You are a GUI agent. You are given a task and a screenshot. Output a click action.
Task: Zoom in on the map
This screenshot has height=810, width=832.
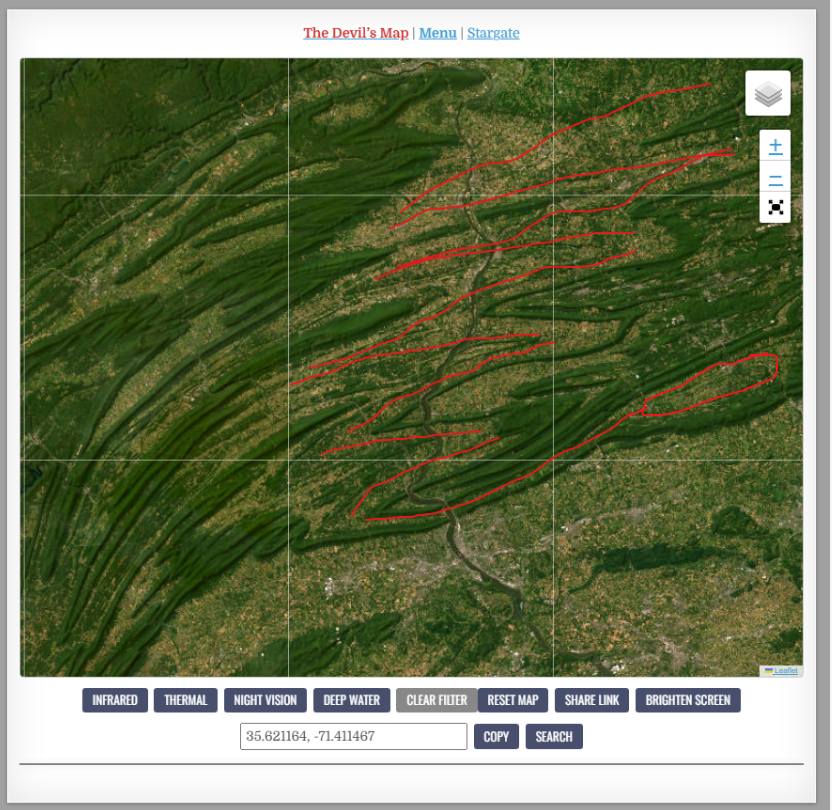pyautogui.click(x=775, y=146)
